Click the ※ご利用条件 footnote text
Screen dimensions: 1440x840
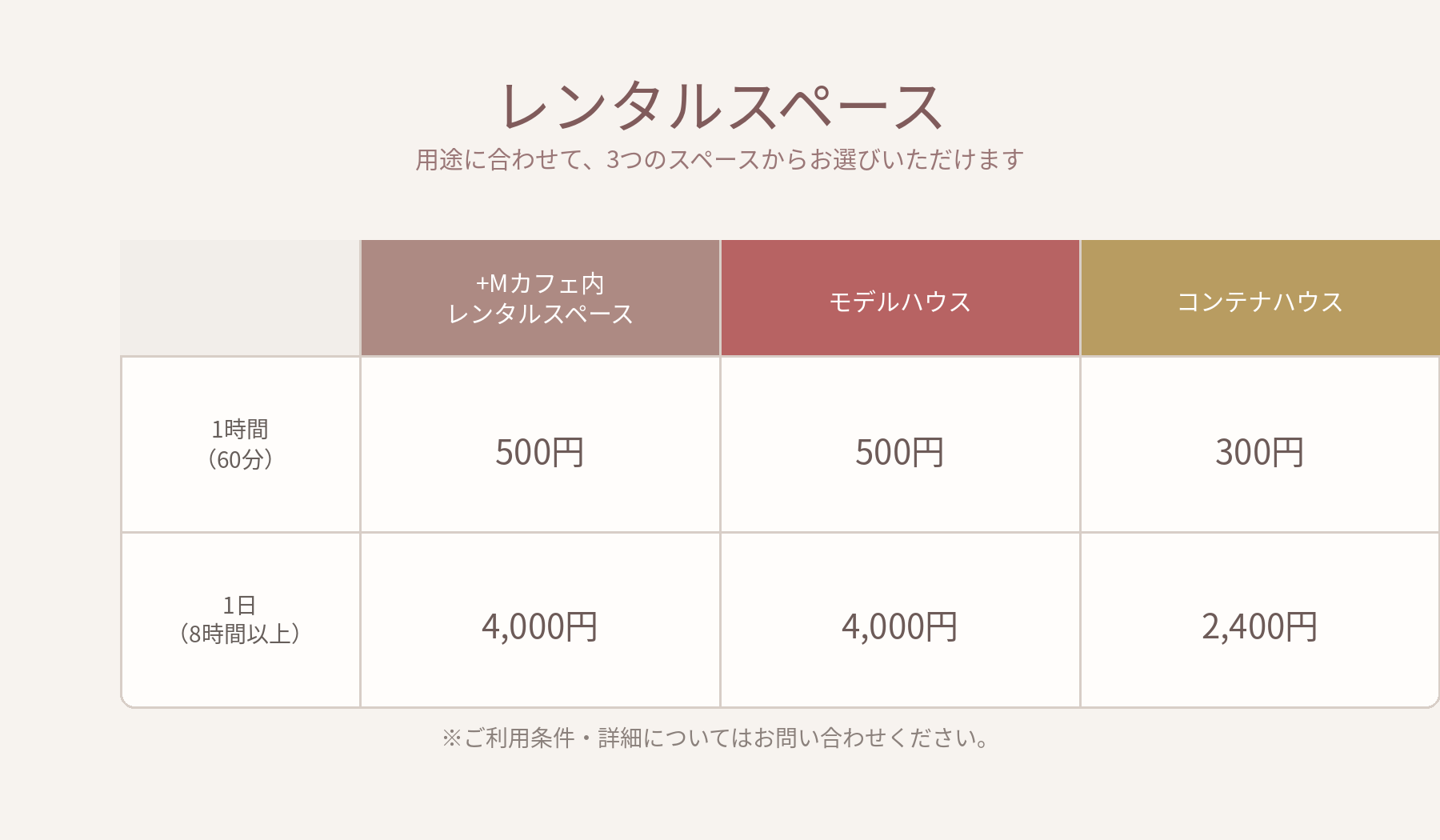coord(716,738)
